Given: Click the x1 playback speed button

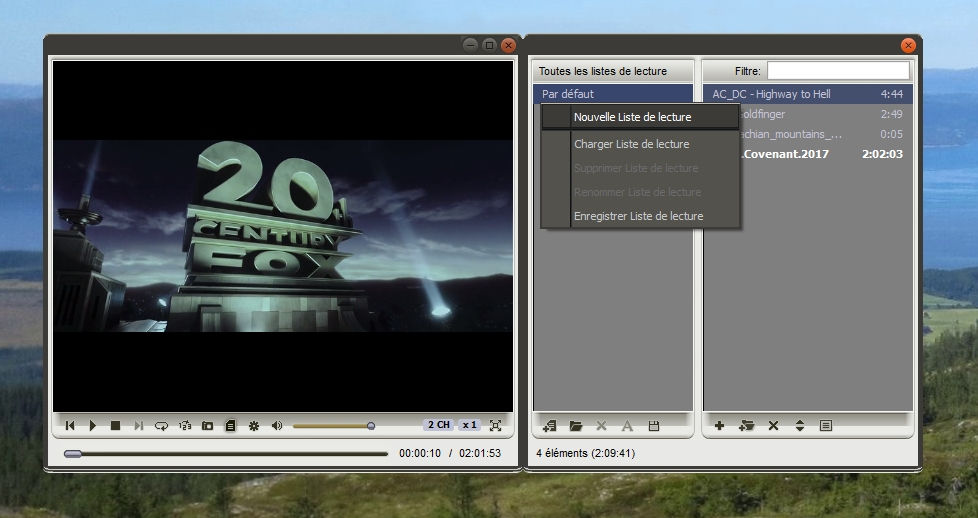Looking at the screenshot, I should pos(469,425).
